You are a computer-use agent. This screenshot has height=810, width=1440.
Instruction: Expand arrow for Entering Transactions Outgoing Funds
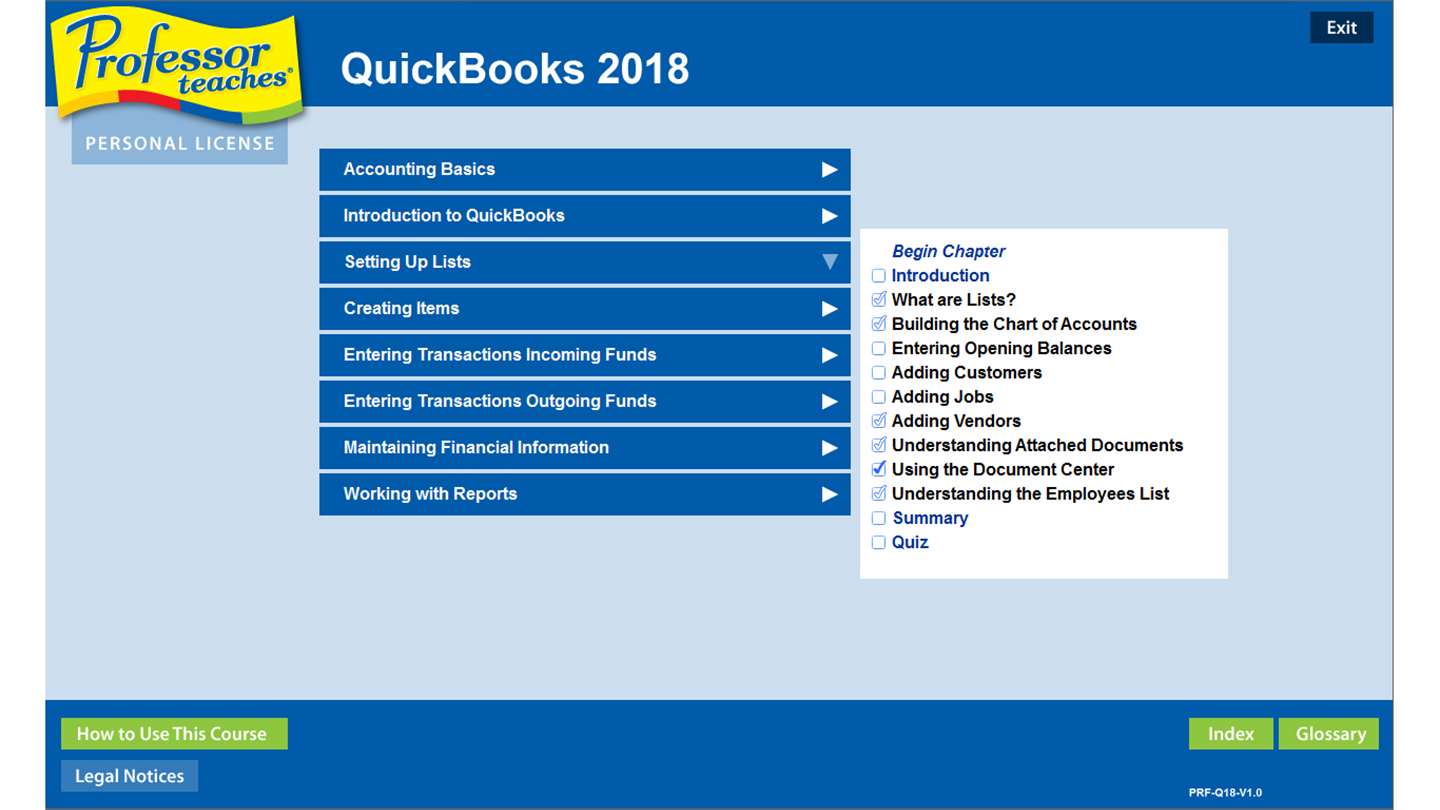pyautogui.click(x=829, y=402)
